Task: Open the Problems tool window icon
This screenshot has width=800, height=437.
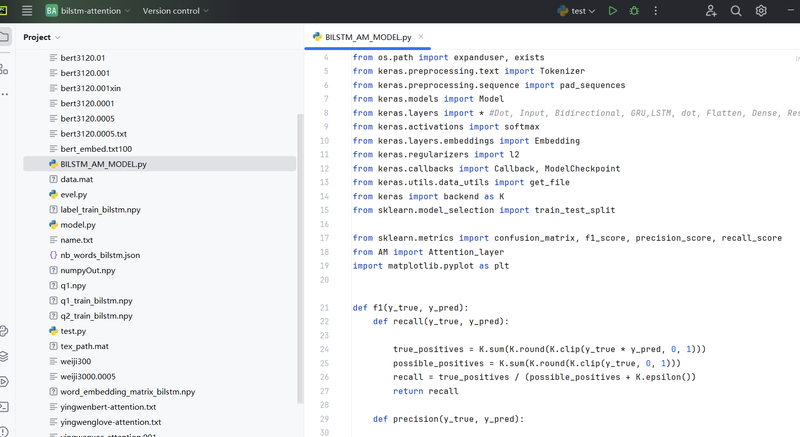Action: (x=4, y=431)
